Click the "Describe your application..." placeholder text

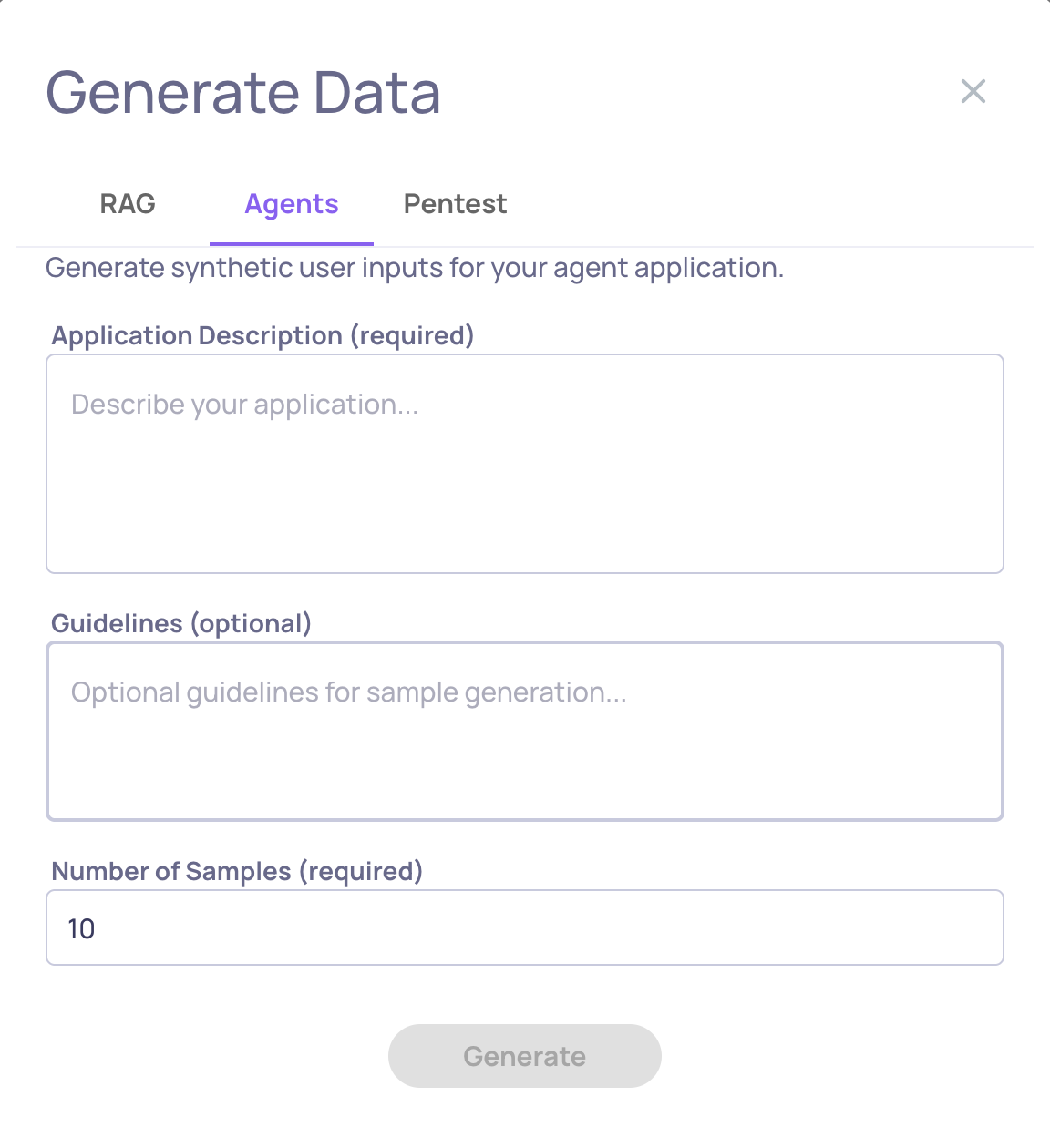pyautogui.click(x=244, y=405)
